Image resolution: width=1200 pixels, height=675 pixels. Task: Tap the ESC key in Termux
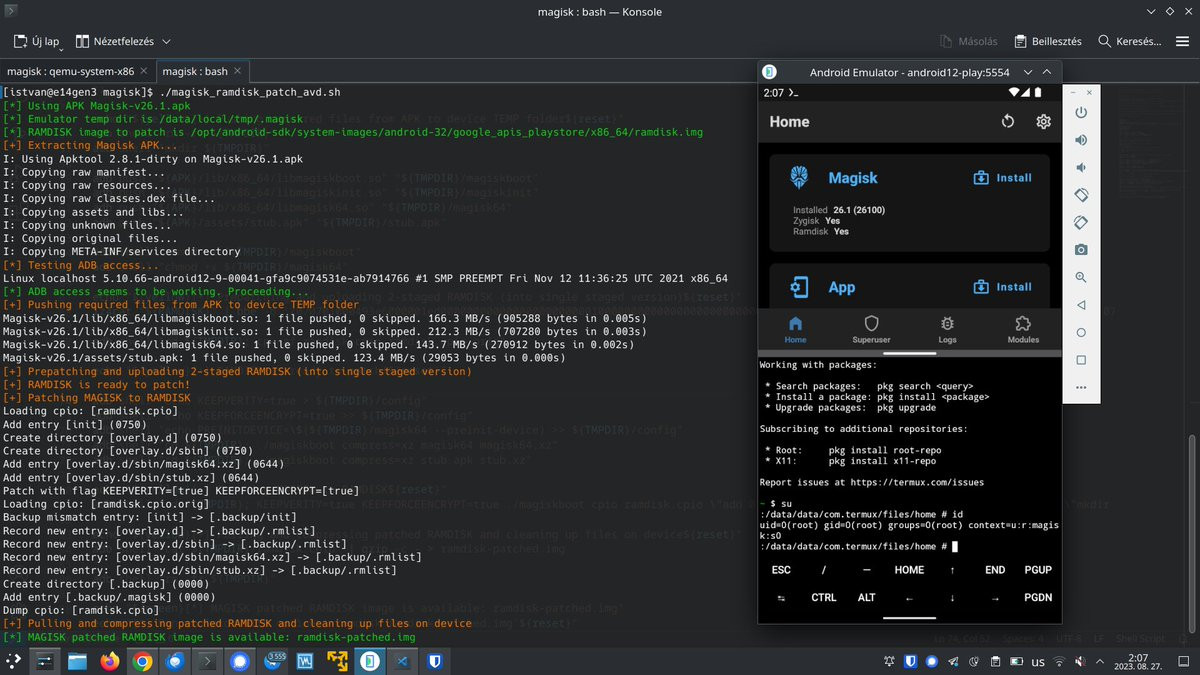[x=781, y=570]
